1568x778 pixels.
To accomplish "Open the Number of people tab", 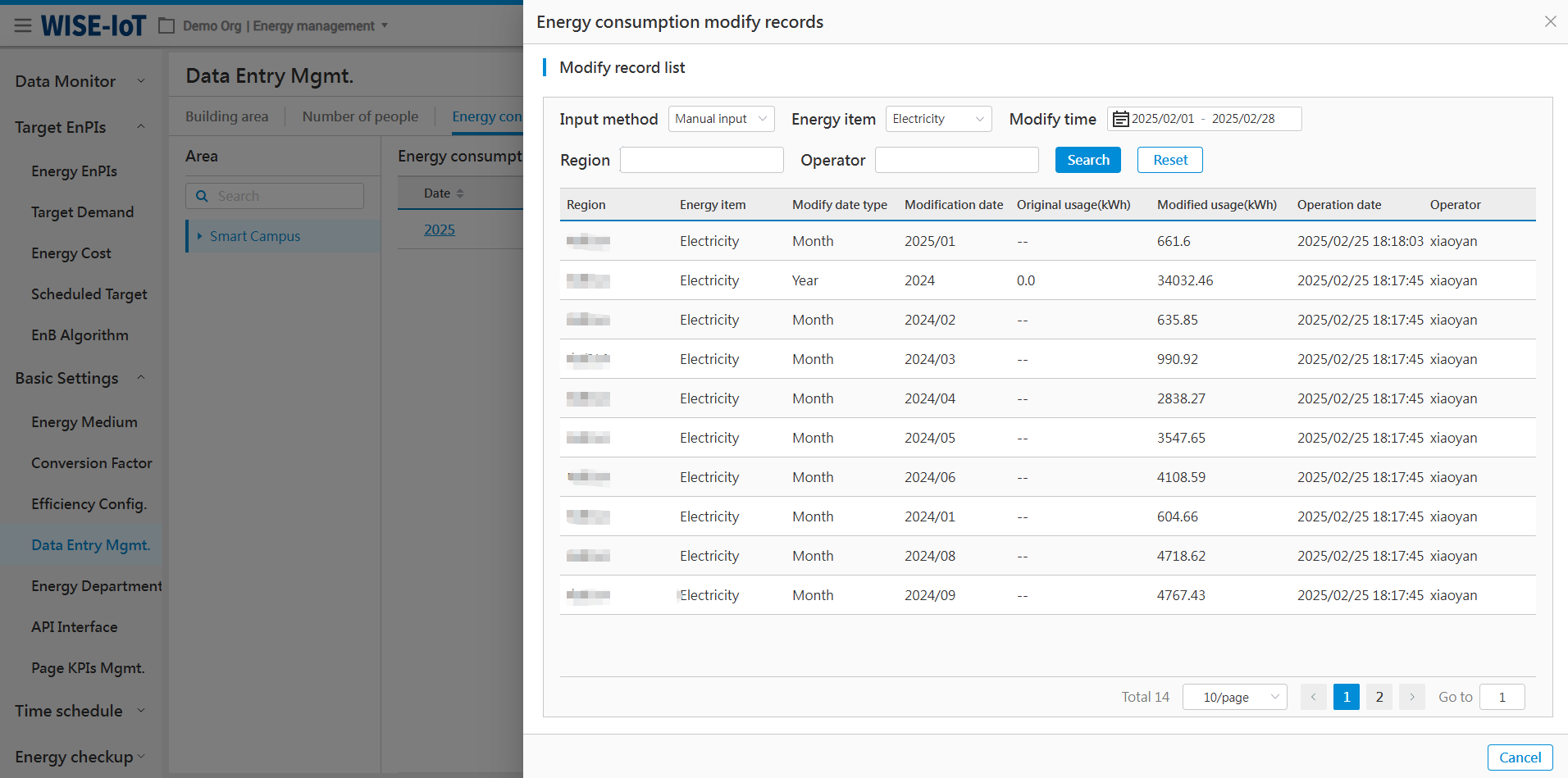I will click(360, 116).
